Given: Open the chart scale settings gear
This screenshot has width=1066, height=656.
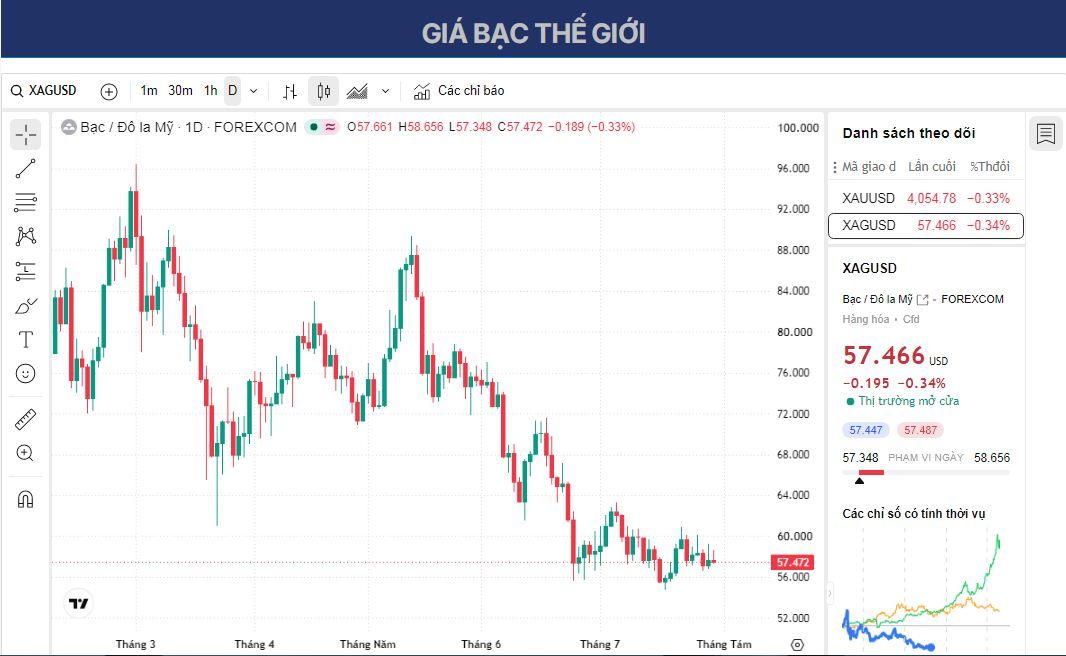Looking at the screenshot, I should [x=797, y=644].
